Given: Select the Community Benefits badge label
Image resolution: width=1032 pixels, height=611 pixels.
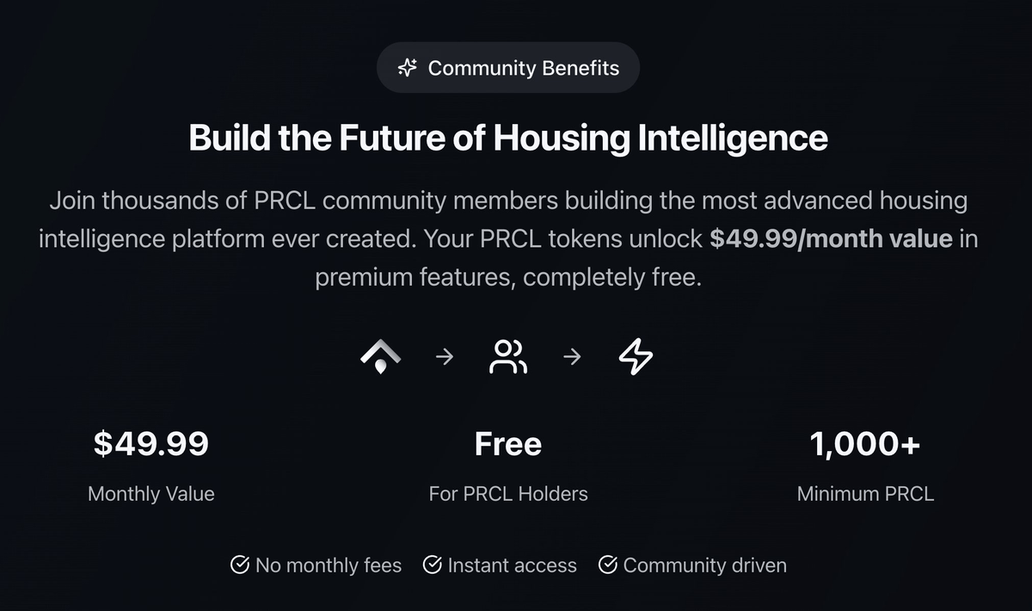Looking at the screenshot, I should (523, 68).
